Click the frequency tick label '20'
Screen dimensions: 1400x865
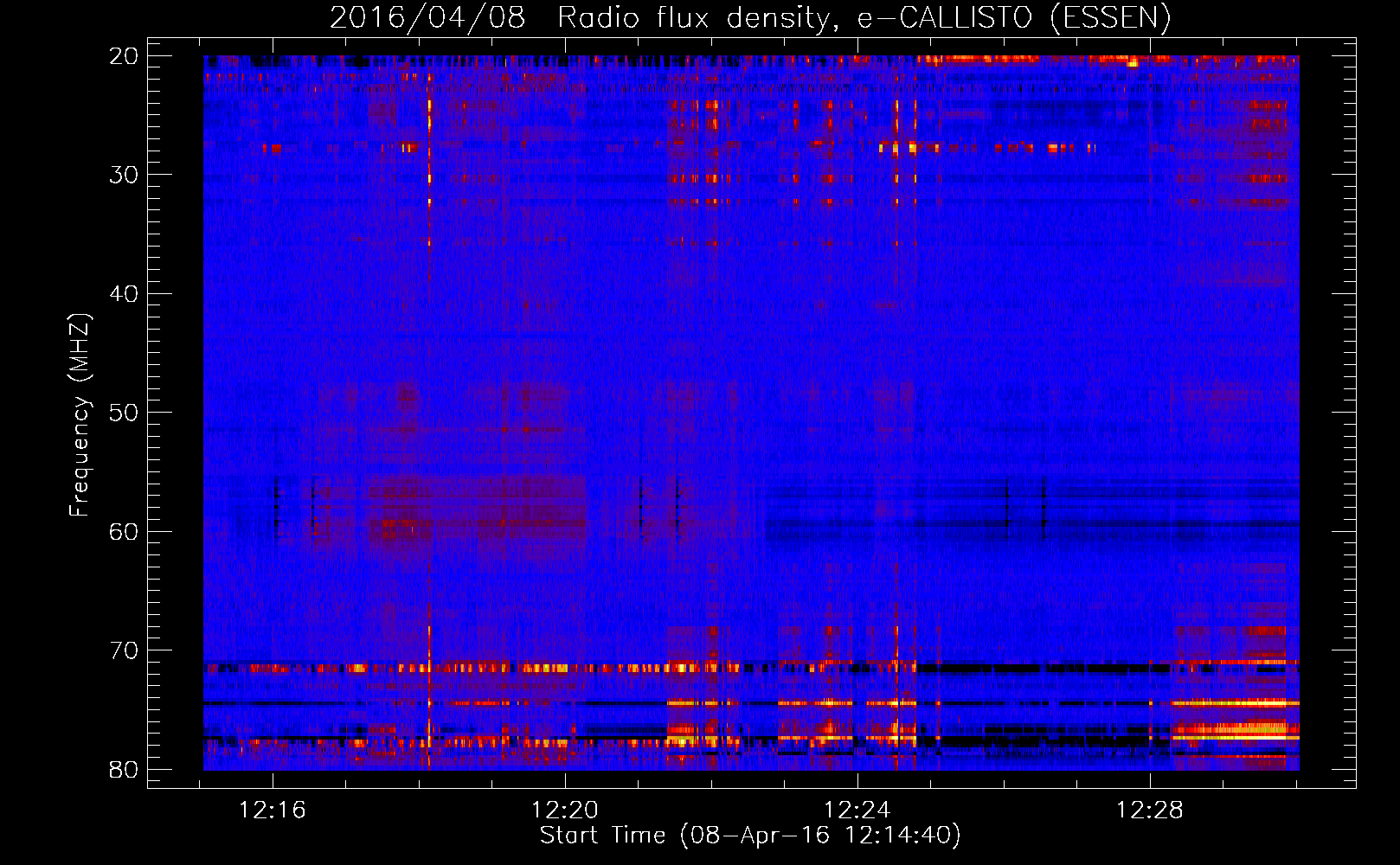pos(124,56)
